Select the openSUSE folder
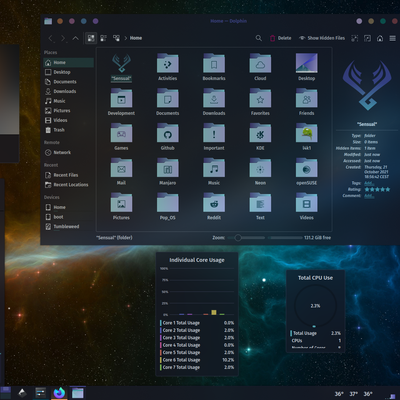 click(x=307, y=168)
